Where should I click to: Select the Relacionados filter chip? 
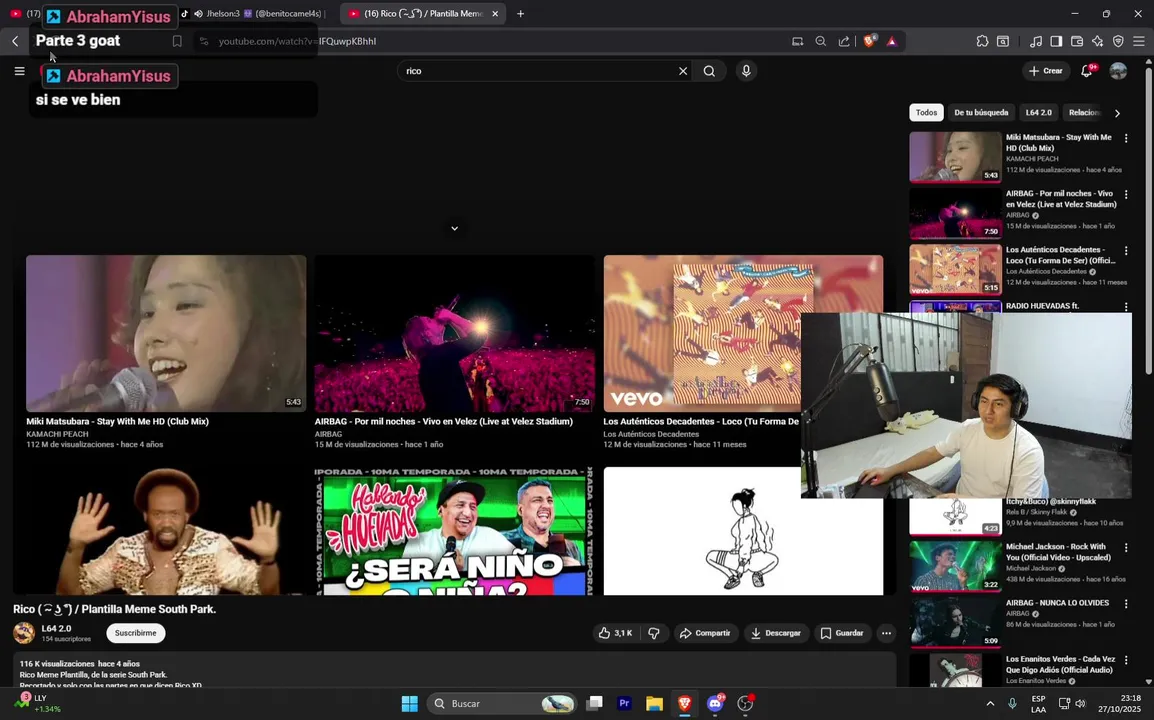[x=1084, y=113]
